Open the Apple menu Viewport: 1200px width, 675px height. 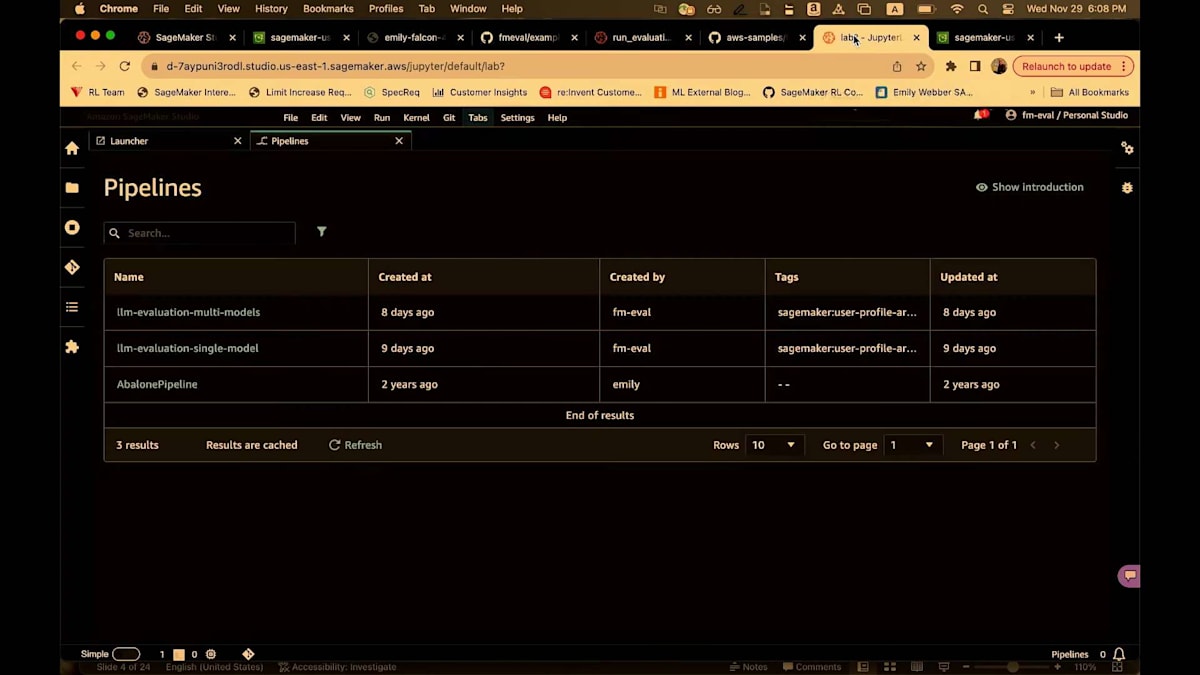[x=80, y=8]
